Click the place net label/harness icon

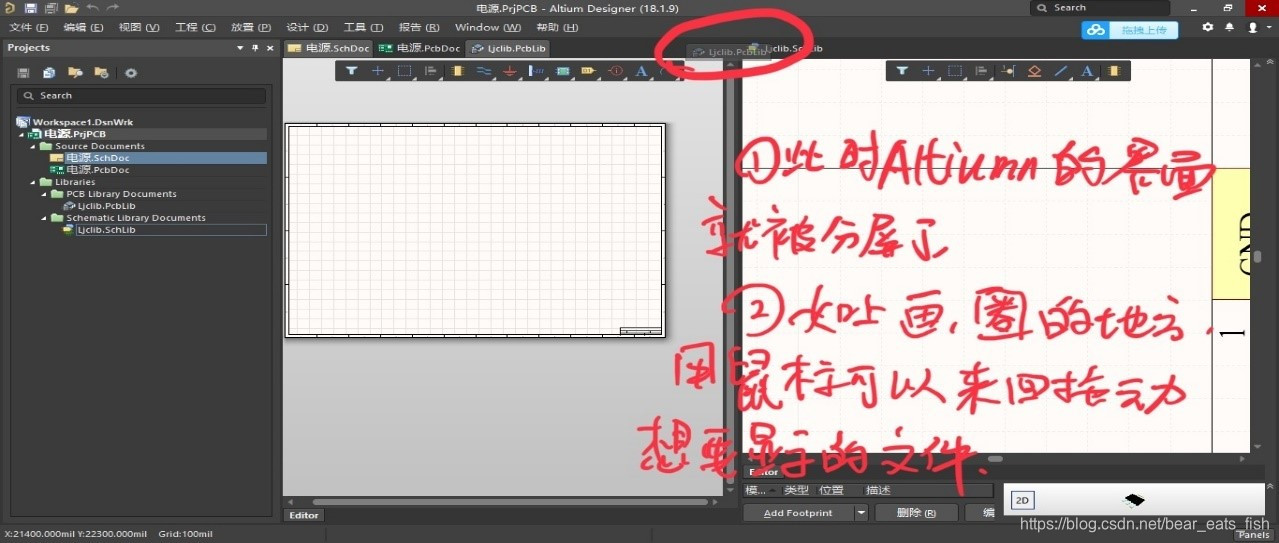(536, 71)
